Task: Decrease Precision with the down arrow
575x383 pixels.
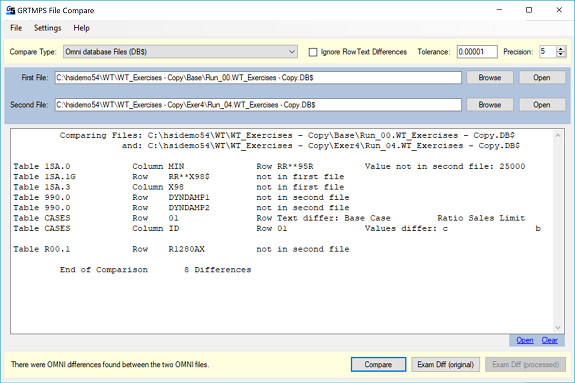Action: [x=561, y=55]
